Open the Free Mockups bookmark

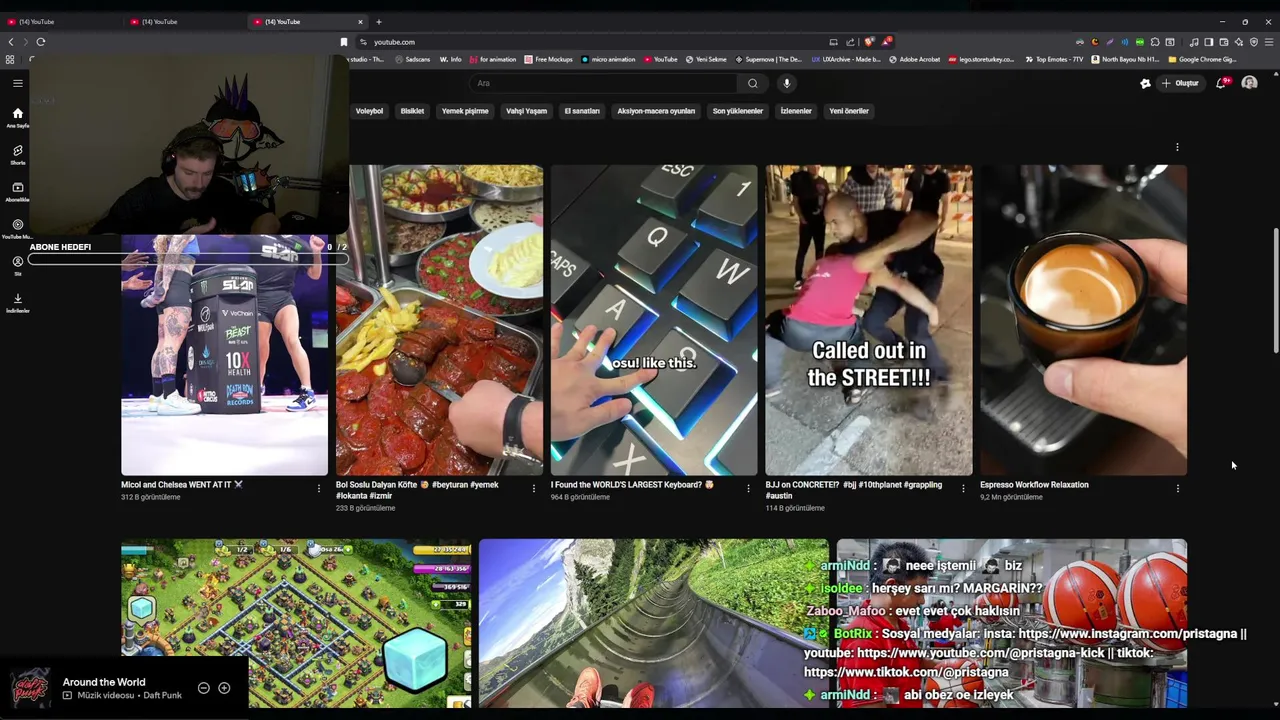click(x=548, y=59)
